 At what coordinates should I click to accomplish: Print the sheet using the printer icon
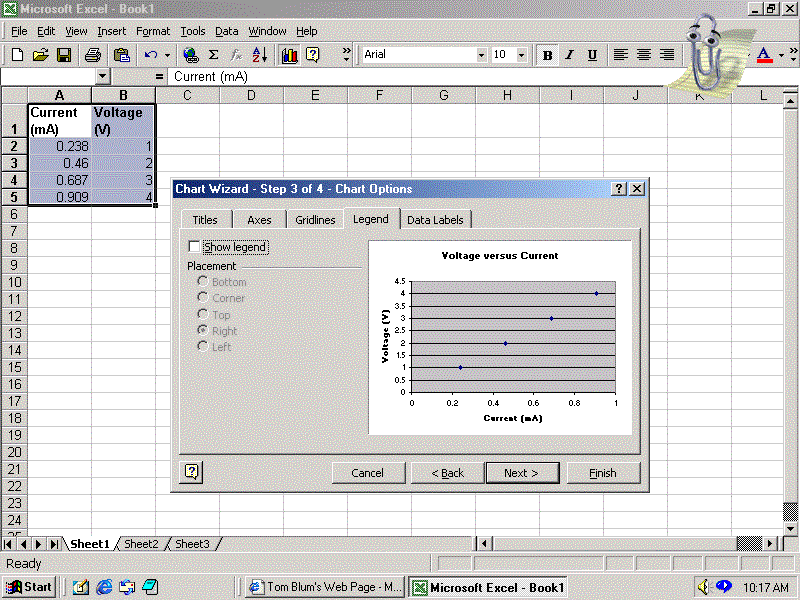point(92,55)
